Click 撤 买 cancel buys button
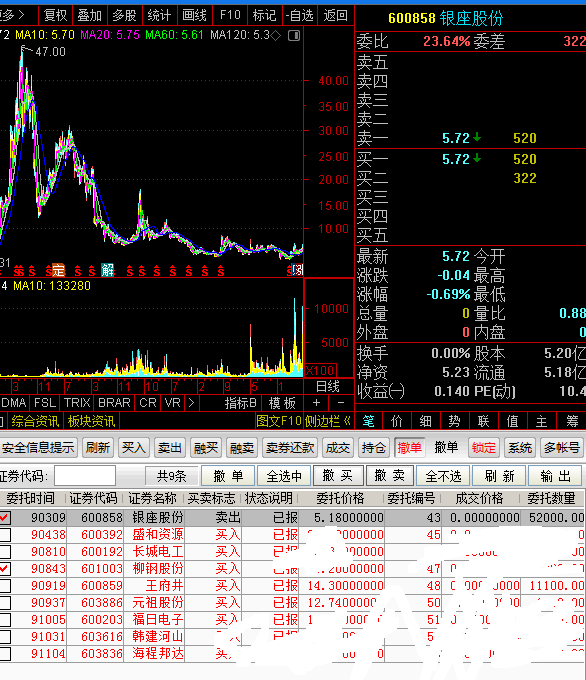Image resolution: width=586 pixels, height=680 pixels. 337,476
